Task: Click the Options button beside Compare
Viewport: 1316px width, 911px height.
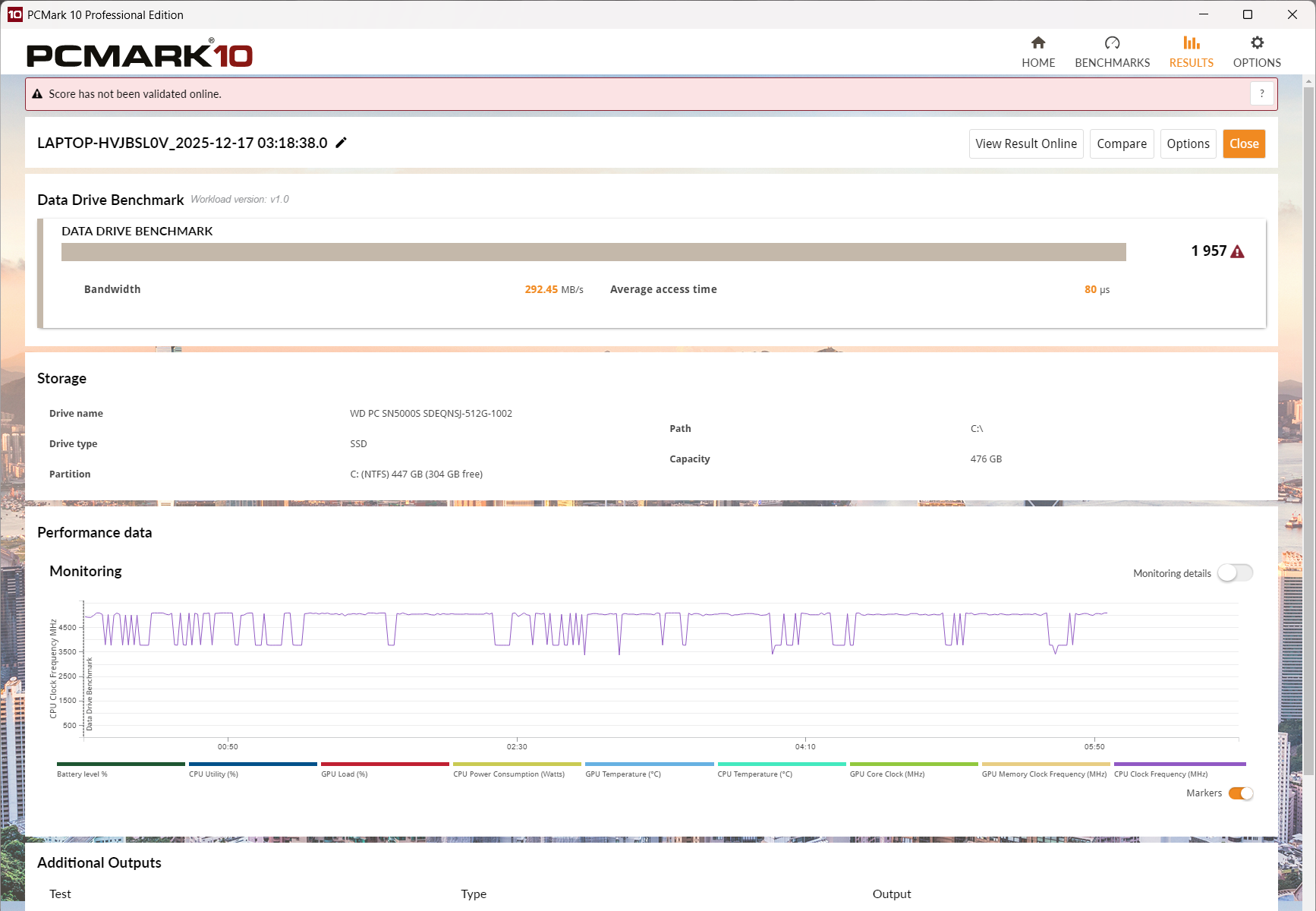Action: [1188, 143]
